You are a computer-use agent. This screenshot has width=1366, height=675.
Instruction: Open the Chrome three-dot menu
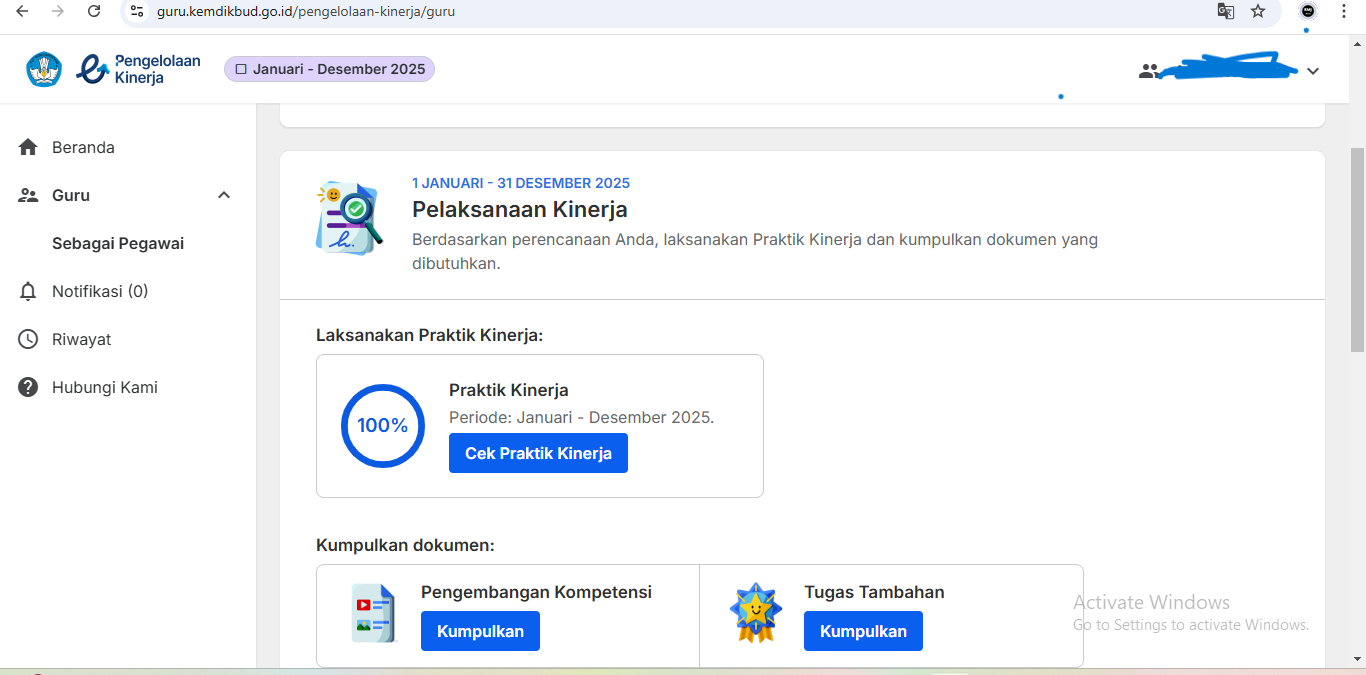1343,11
